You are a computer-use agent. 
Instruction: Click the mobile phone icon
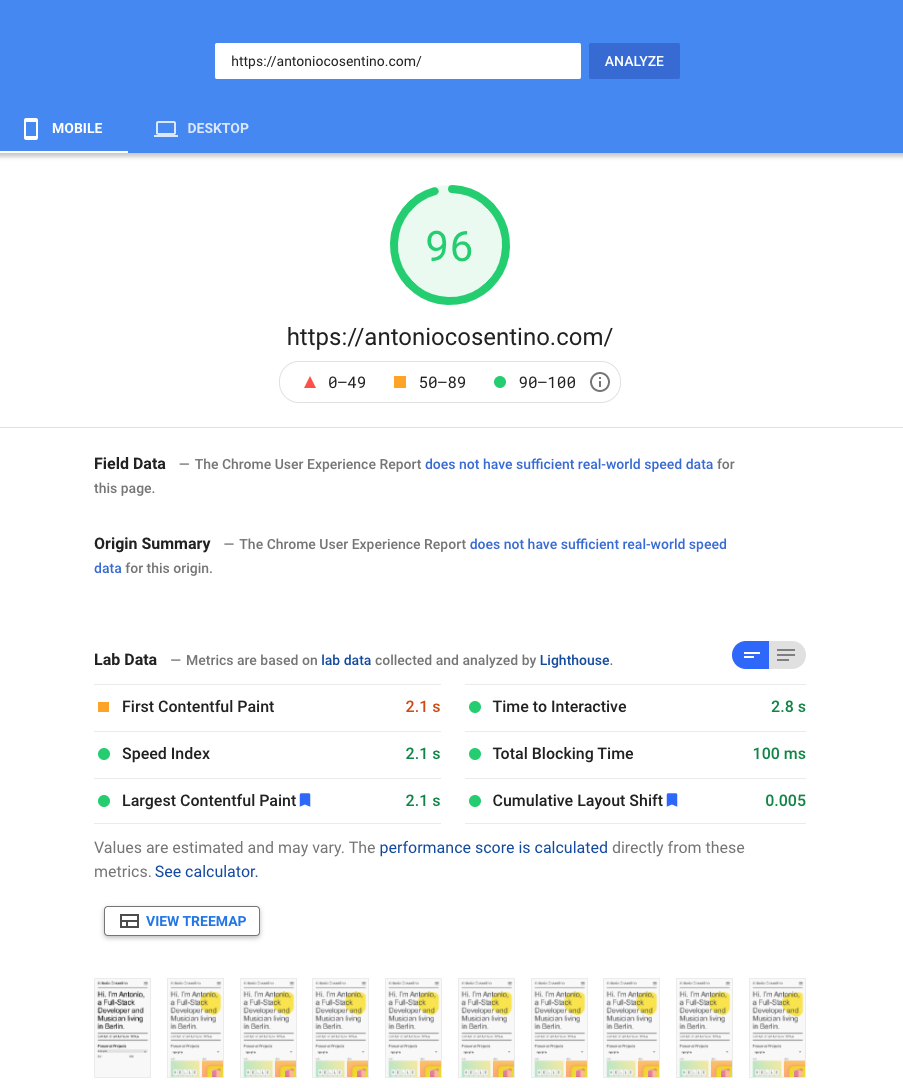(x=31, y=128)
